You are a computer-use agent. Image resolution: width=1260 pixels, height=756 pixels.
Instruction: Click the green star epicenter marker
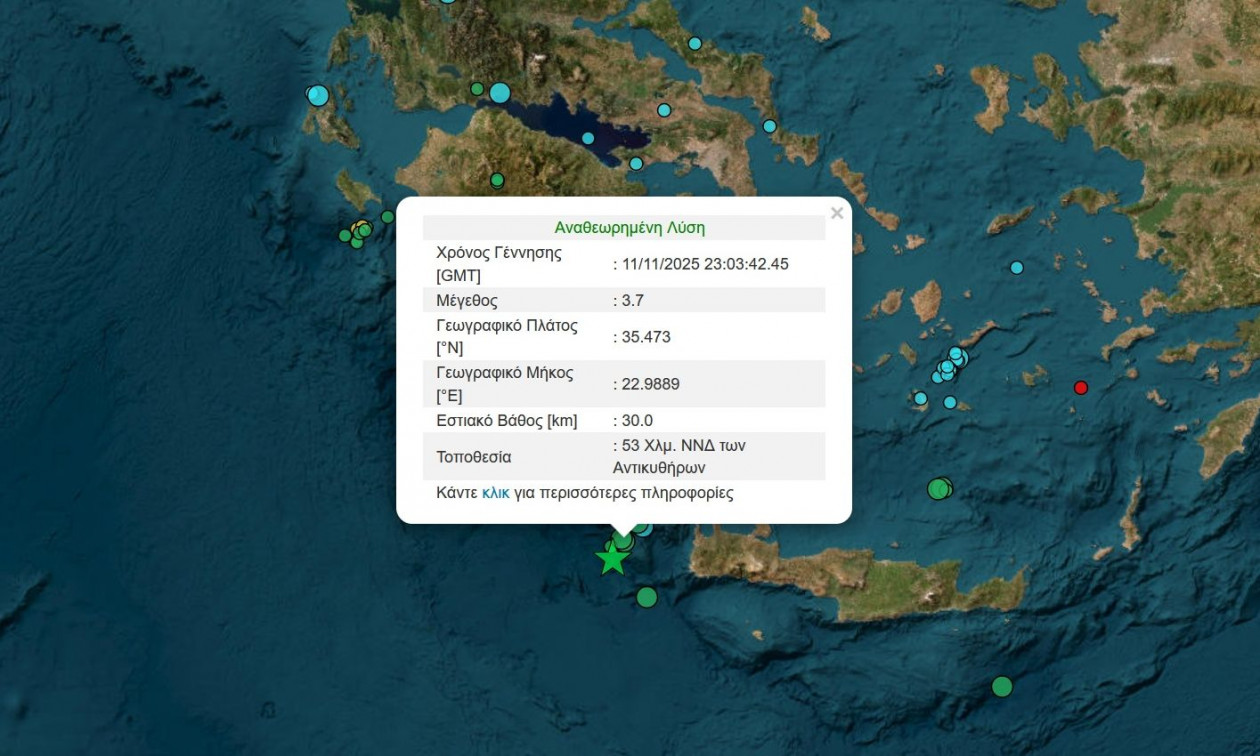point(612,559)
